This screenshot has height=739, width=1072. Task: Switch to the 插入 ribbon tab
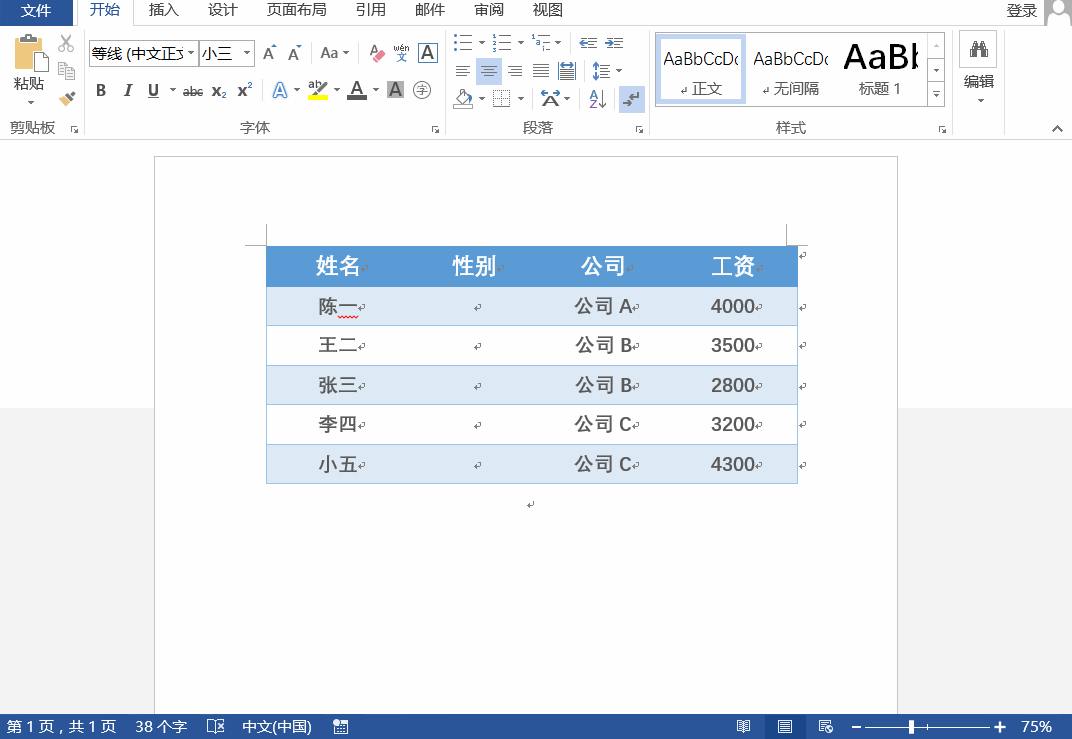(x=163, y=11)
